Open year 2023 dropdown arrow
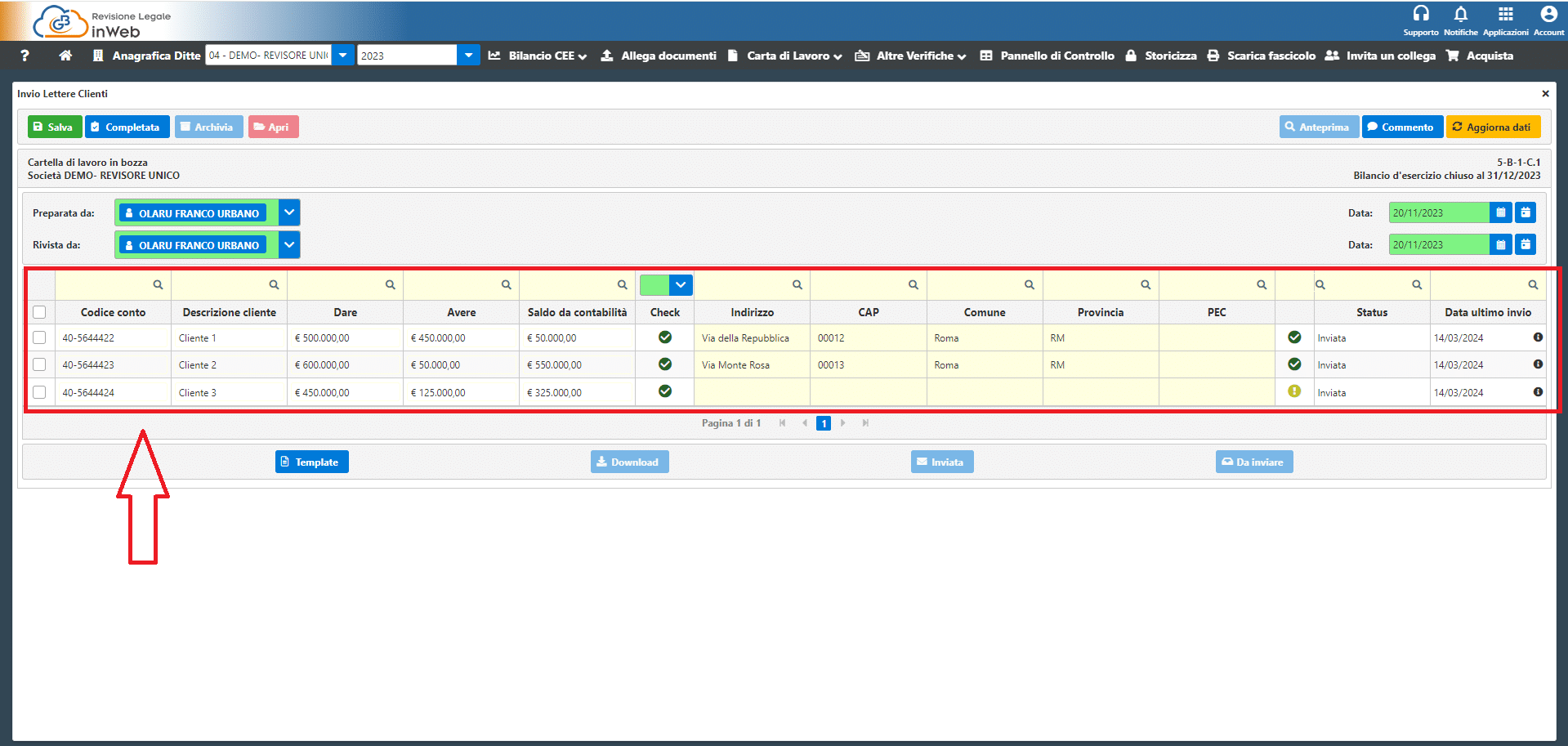This screenshot has height=746, width=1568. click(x=468, y=55)
